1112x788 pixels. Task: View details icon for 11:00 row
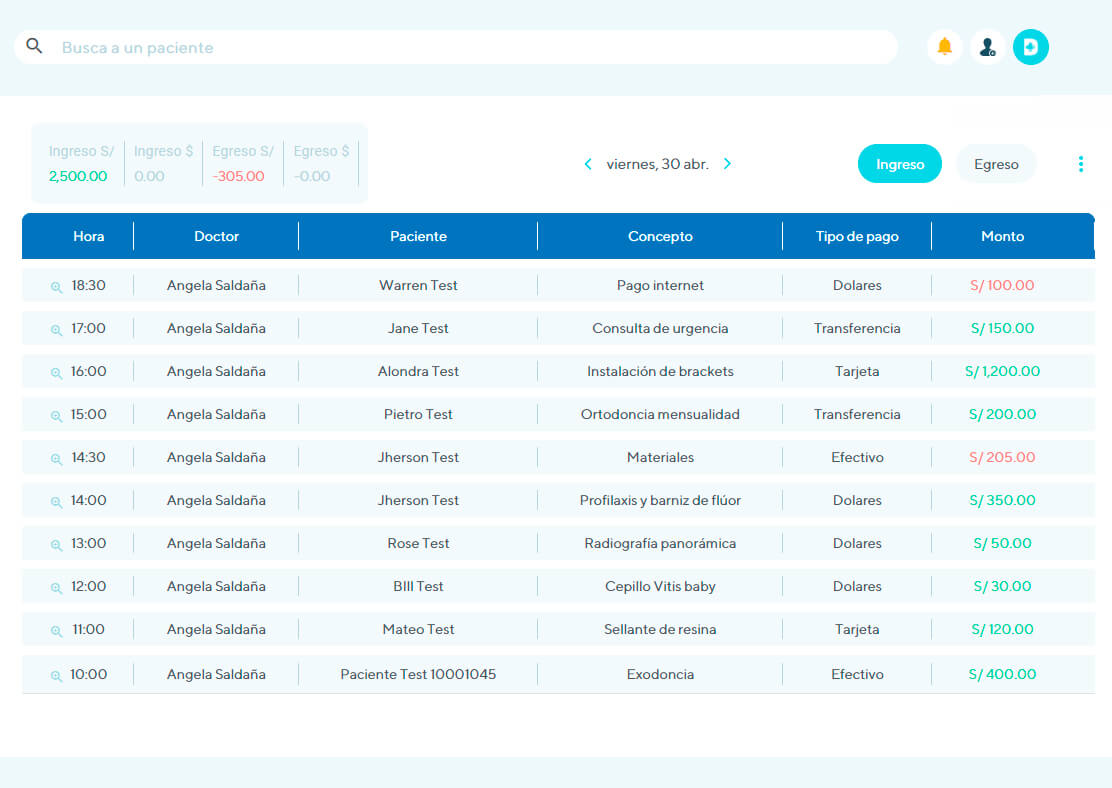tap(56, 631)
